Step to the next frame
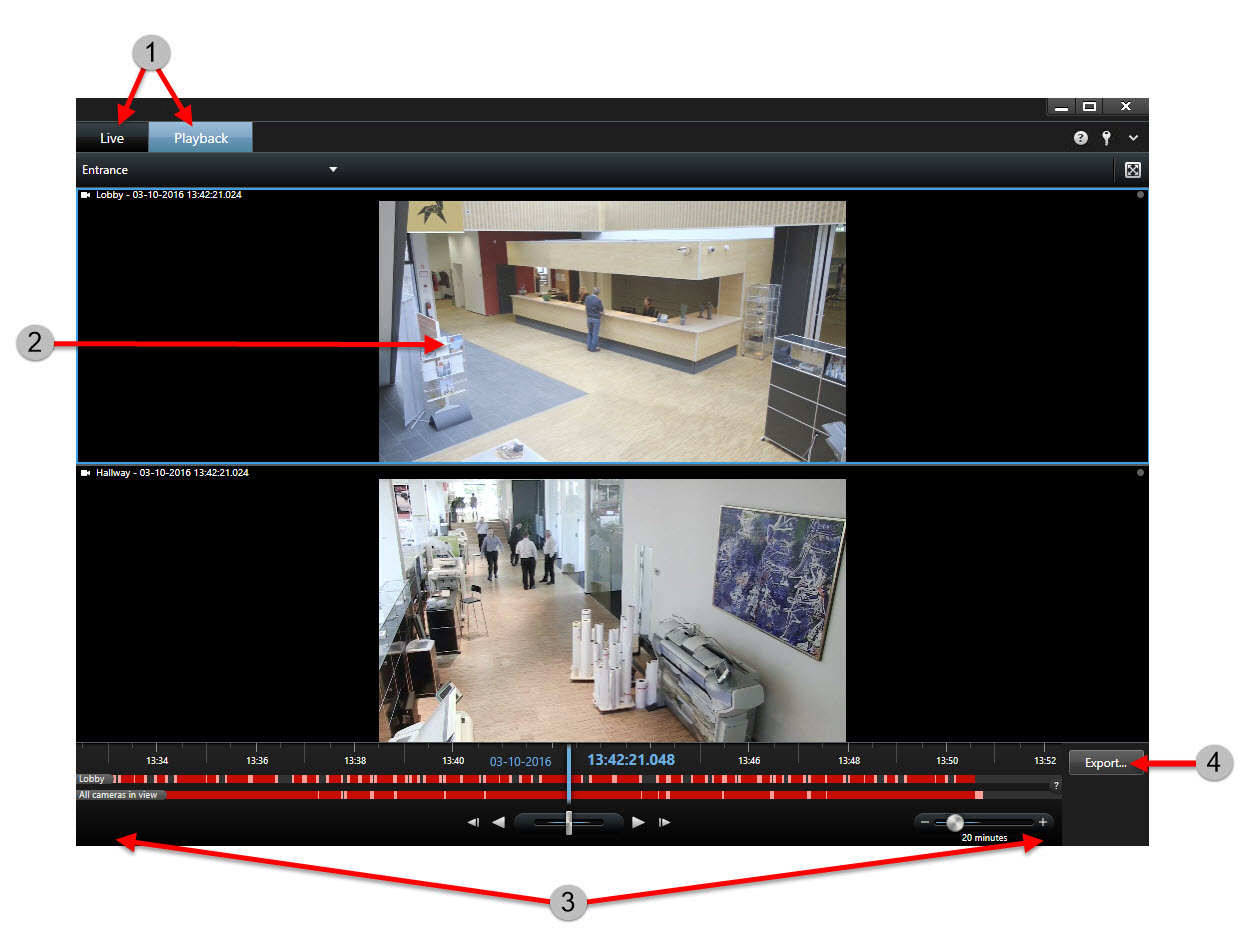This screenshot has width=1250, height=950. [663, 822]
